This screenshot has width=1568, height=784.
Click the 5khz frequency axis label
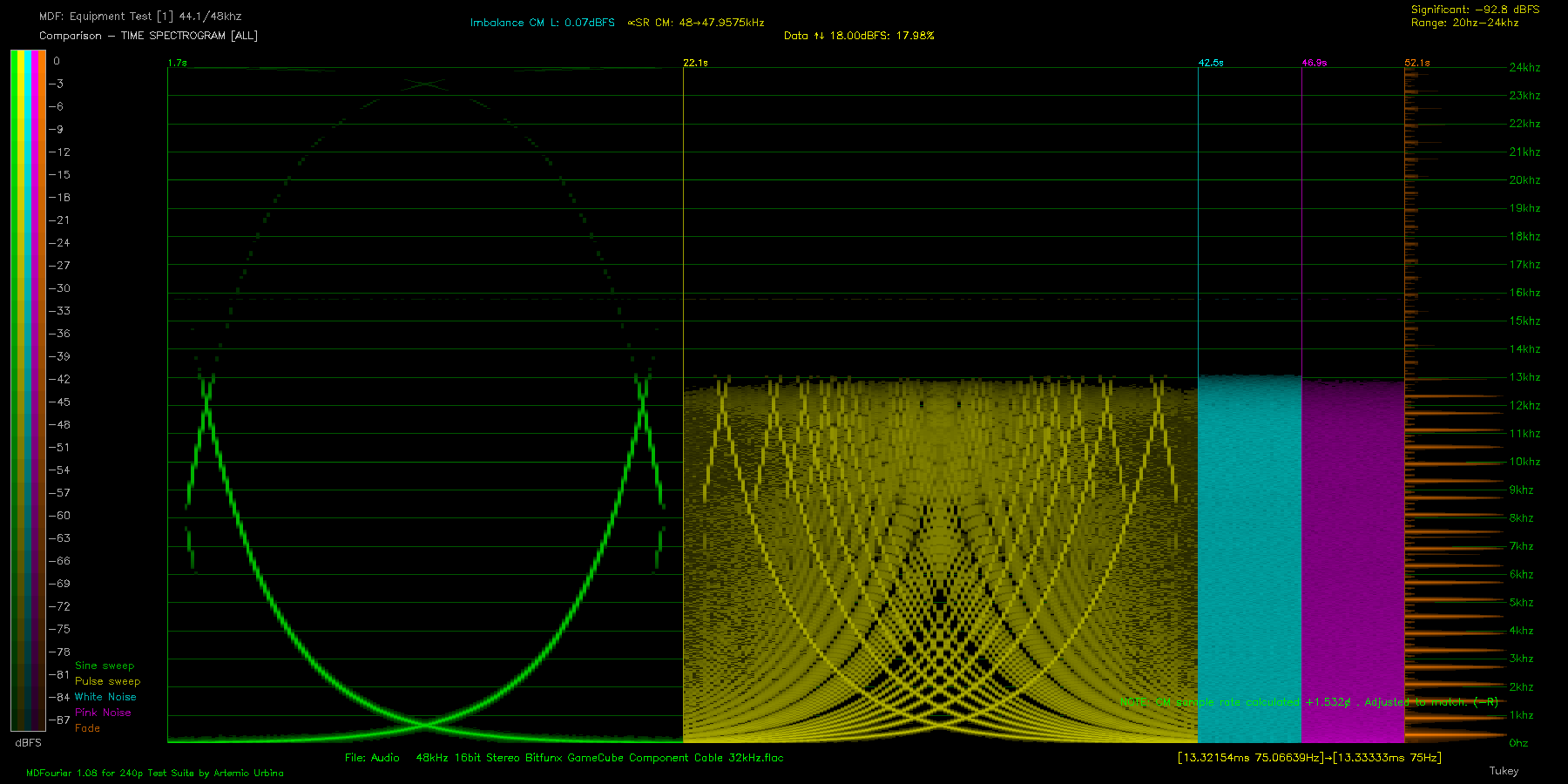point(1521,603)
